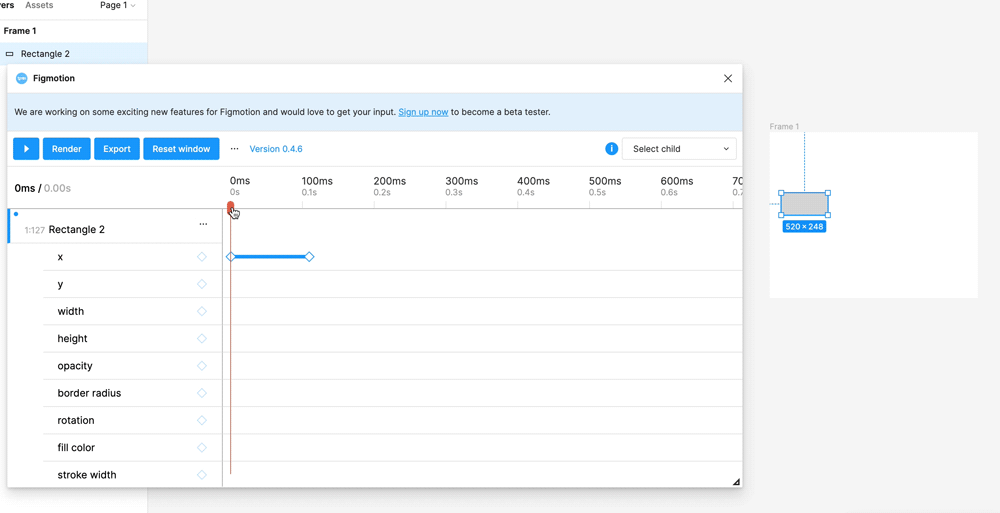Click the Render button
This screenshot has height=513, width=1000.
(x=67, y=149)
